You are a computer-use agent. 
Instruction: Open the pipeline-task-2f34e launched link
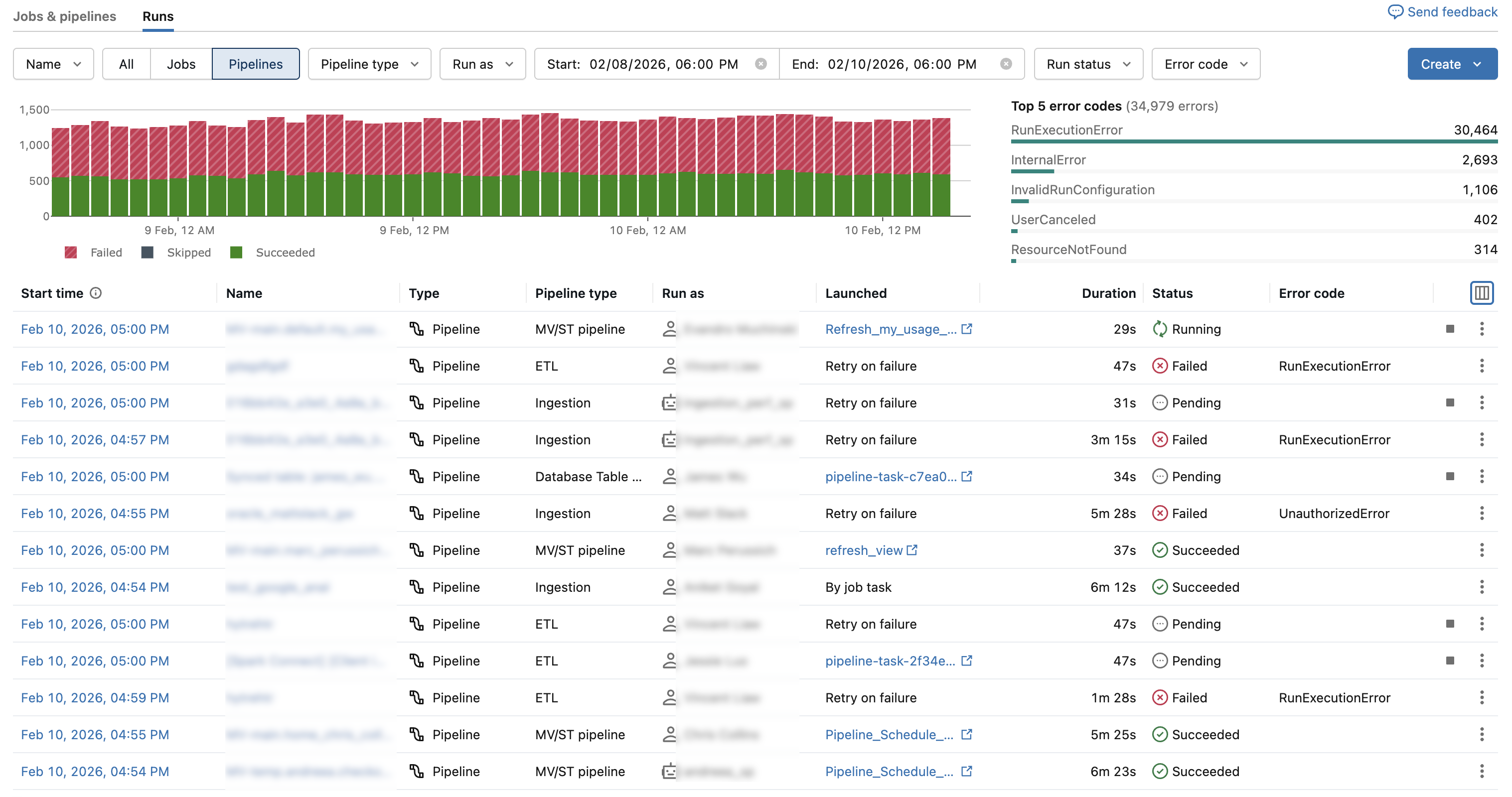coord(890,661)
